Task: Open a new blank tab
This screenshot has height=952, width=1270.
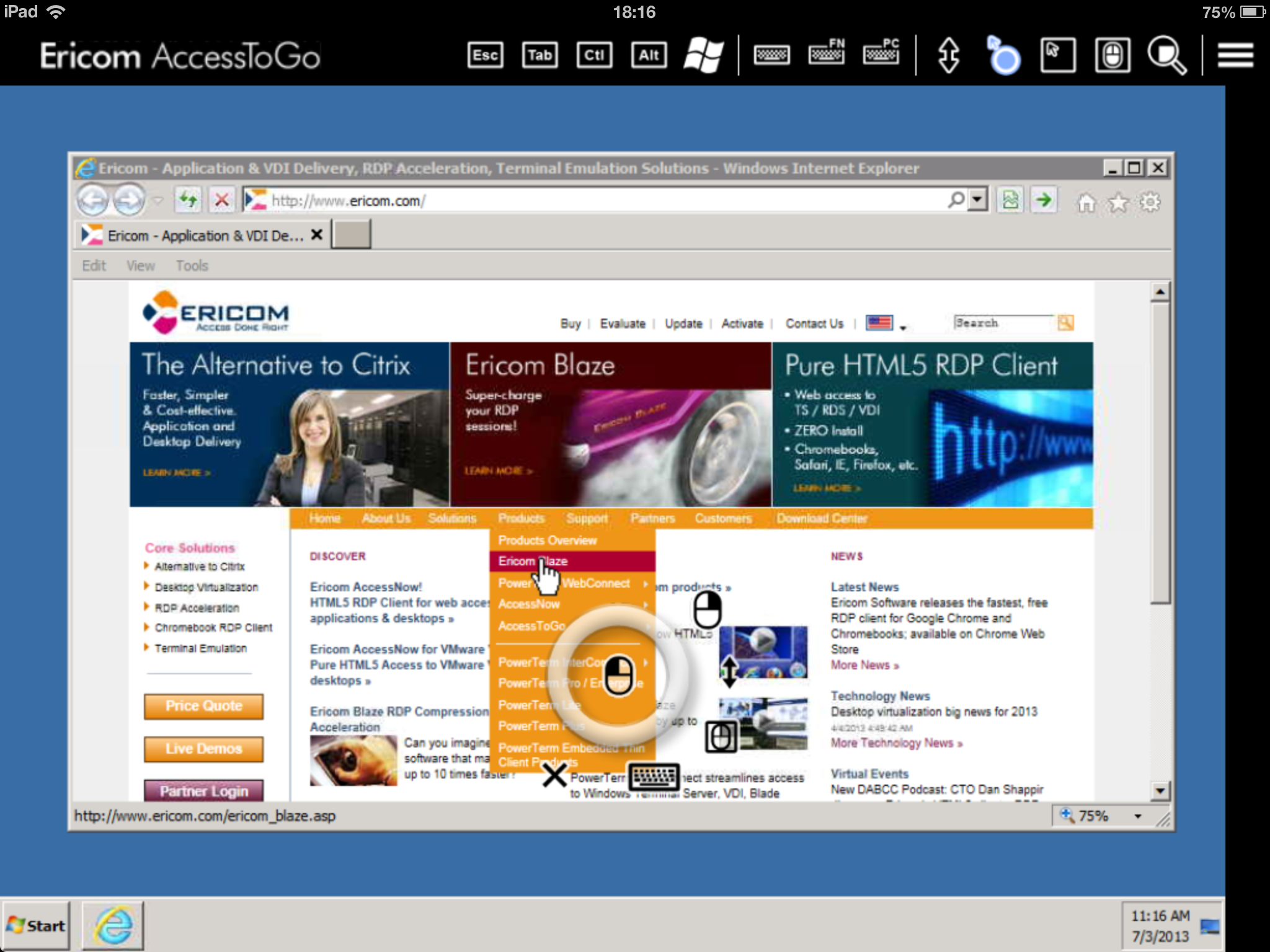Action: (352, 236)
